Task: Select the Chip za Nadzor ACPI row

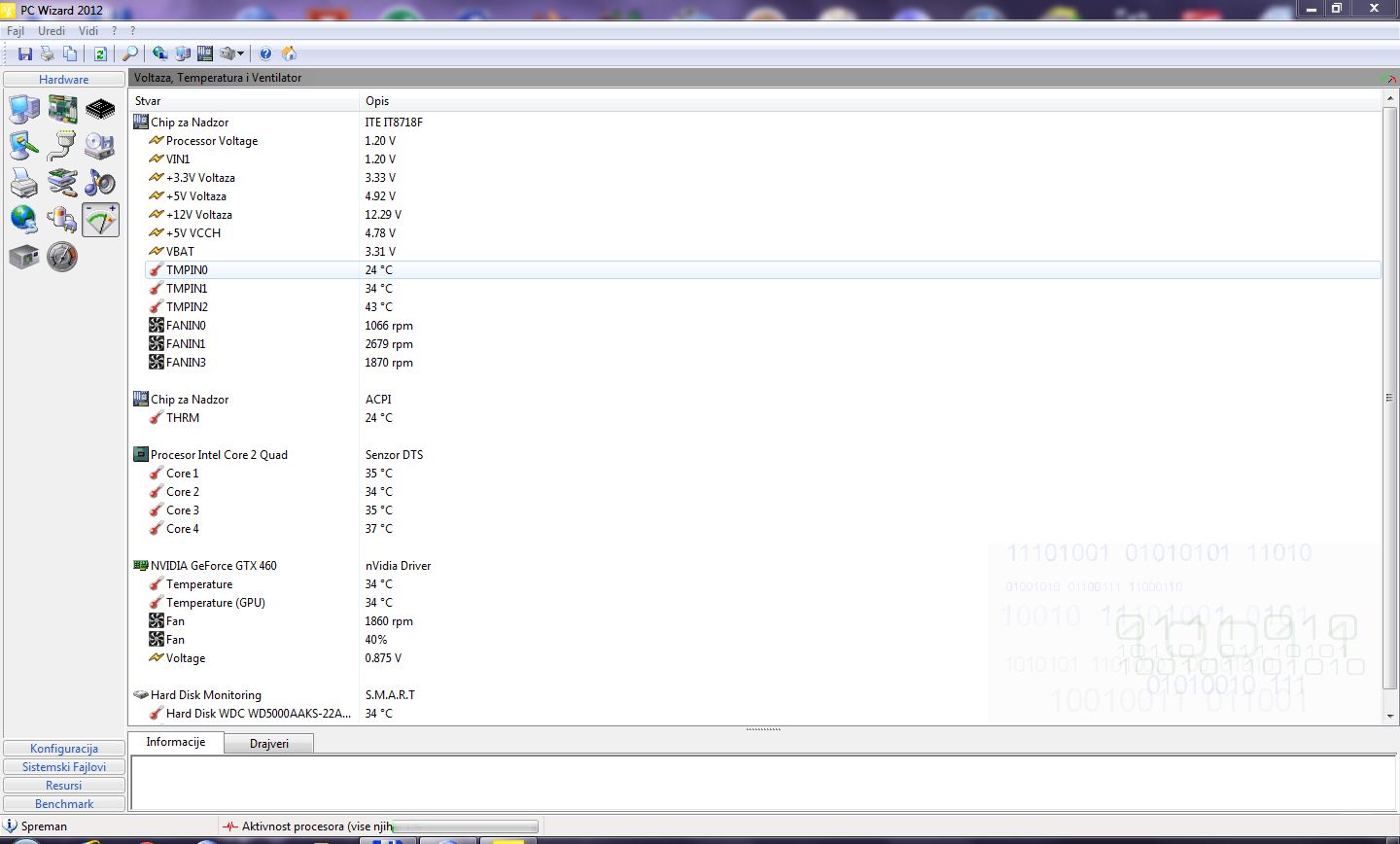Action: (755, 400)
